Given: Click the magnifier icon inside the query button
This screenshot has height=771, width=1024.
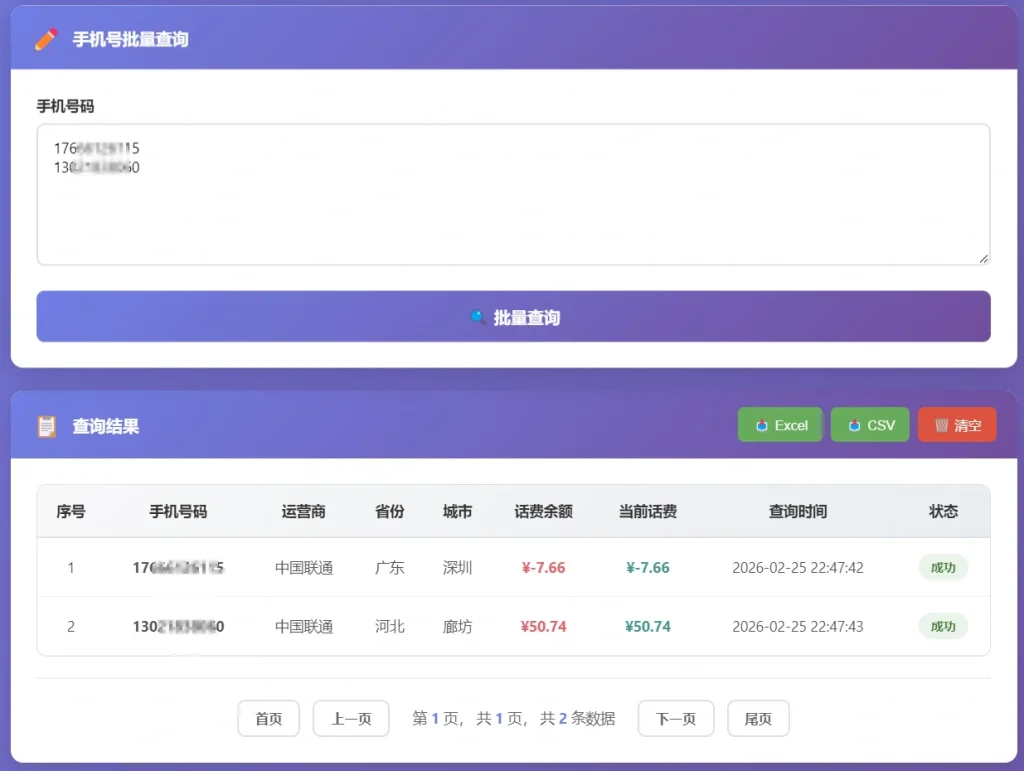Looking at the screenshot, I should pyautogui.click(x=478, y=317).
